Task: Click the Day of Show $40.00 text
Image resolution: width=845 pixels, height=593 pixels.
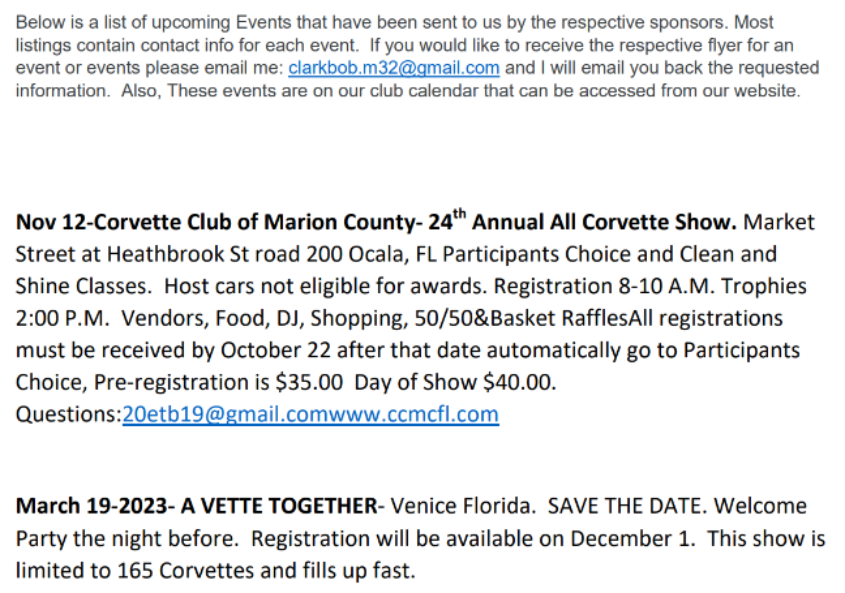Action: (x=455, y=382)
